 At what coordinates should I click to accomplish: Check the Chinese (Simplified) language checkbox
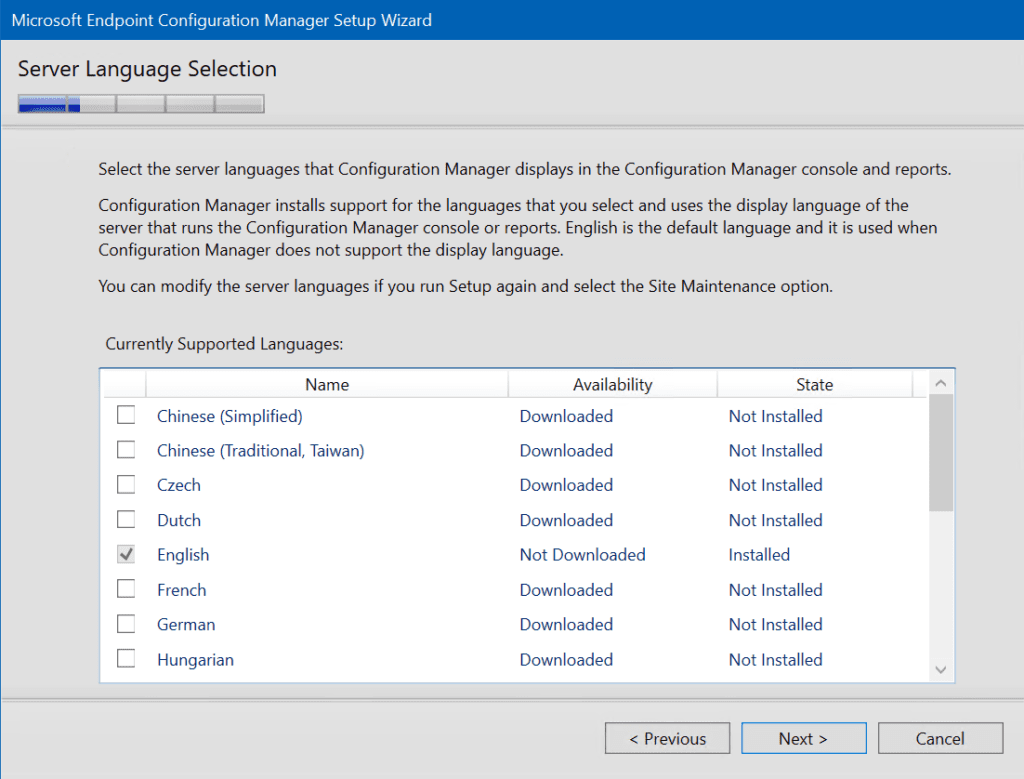tap(126, 415)
